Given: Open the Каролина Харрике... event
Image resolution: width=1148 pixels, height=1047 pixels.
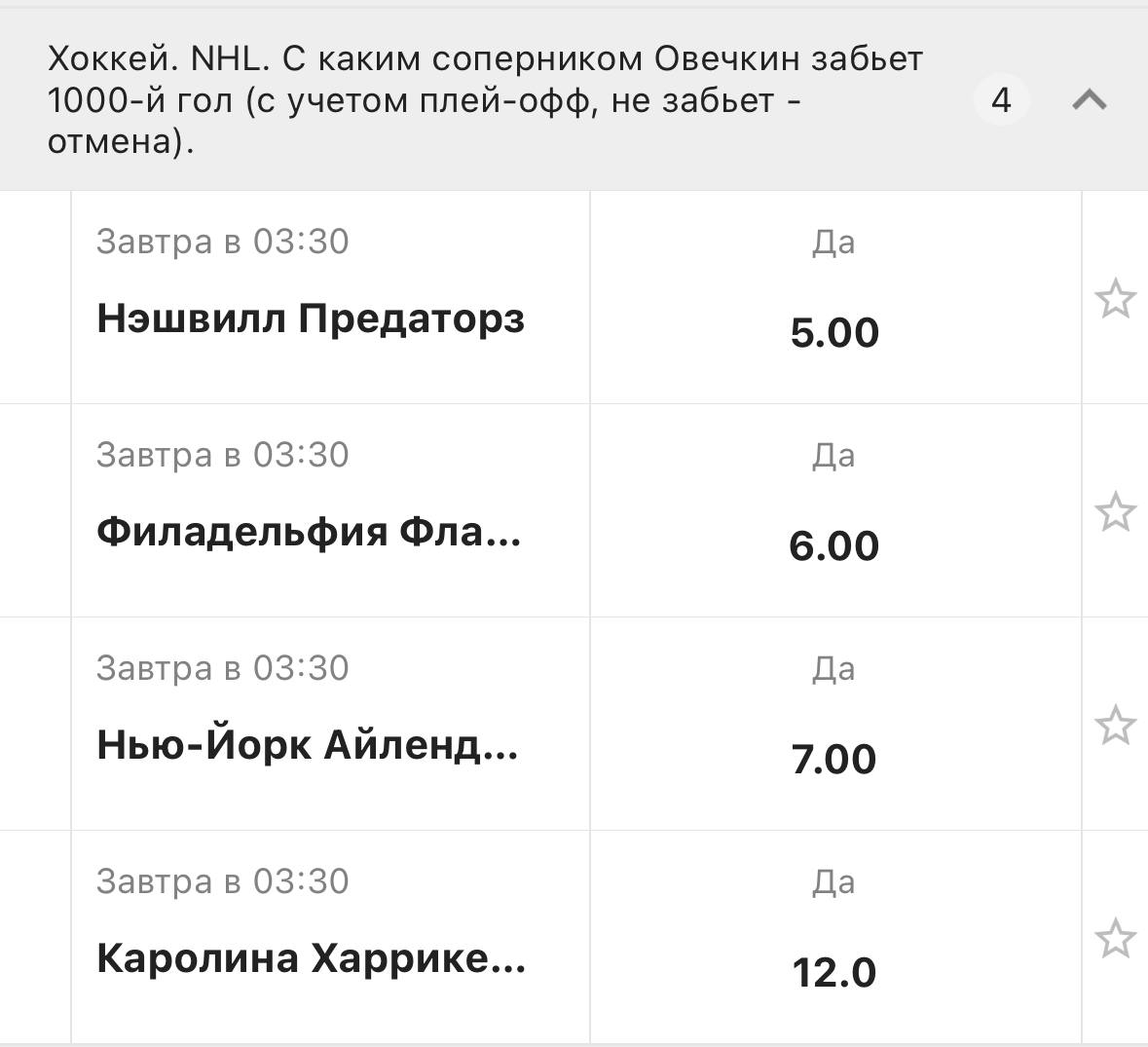Looking at the screenshot, I should click(311, 958).
